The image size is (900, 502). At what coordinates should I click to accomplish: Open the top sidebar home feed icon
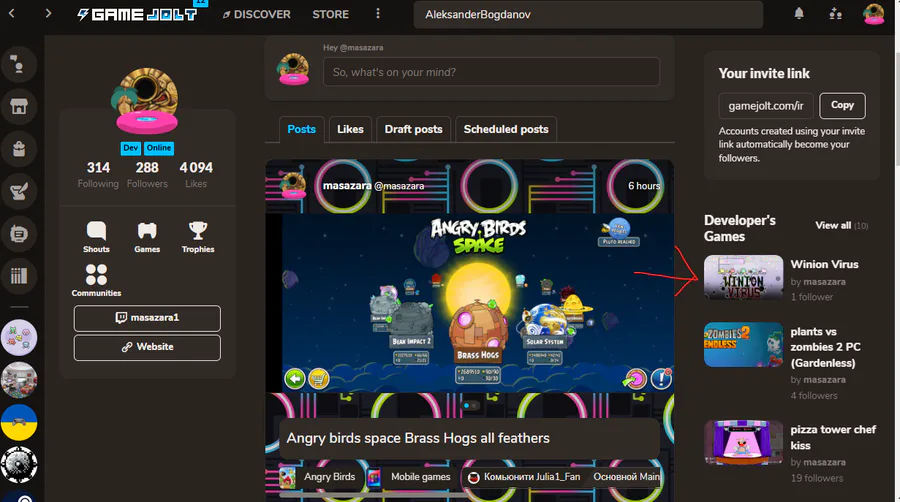[19, 64]
